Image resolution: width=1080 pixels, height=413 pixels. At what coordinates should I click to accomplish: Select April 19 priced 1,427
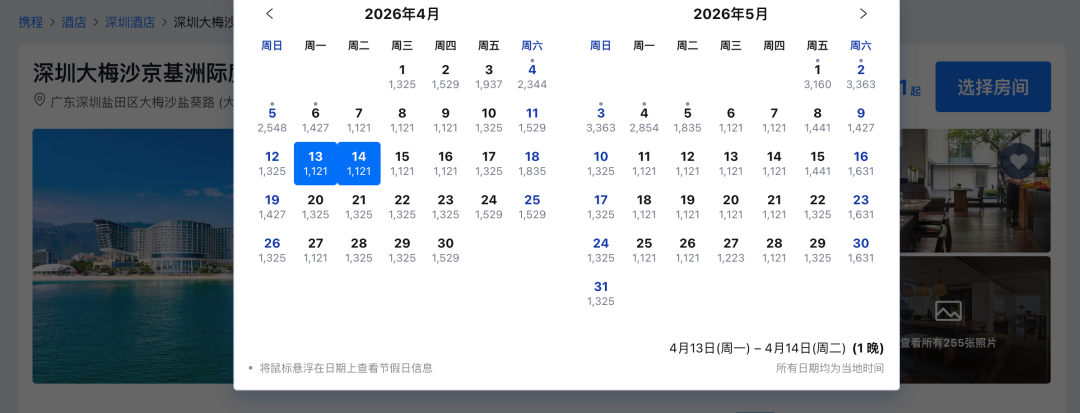click(x=272, y=206)
